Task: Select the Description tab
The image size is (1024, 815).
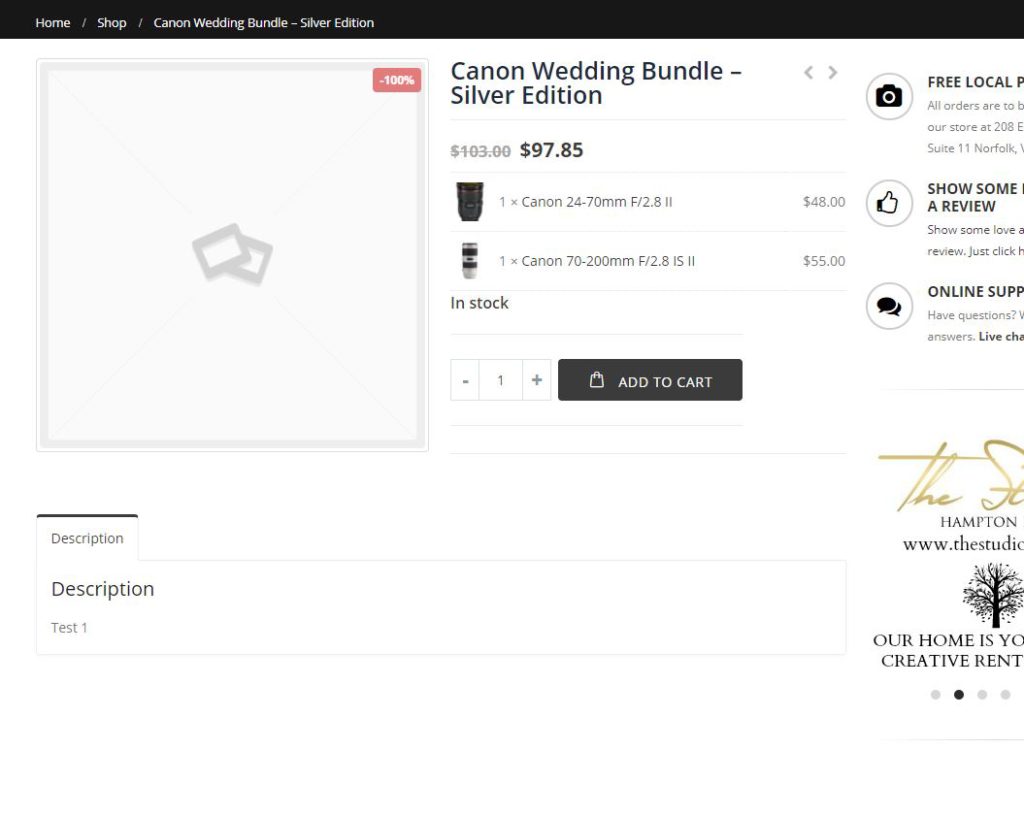Action: (x=87, y=538)
